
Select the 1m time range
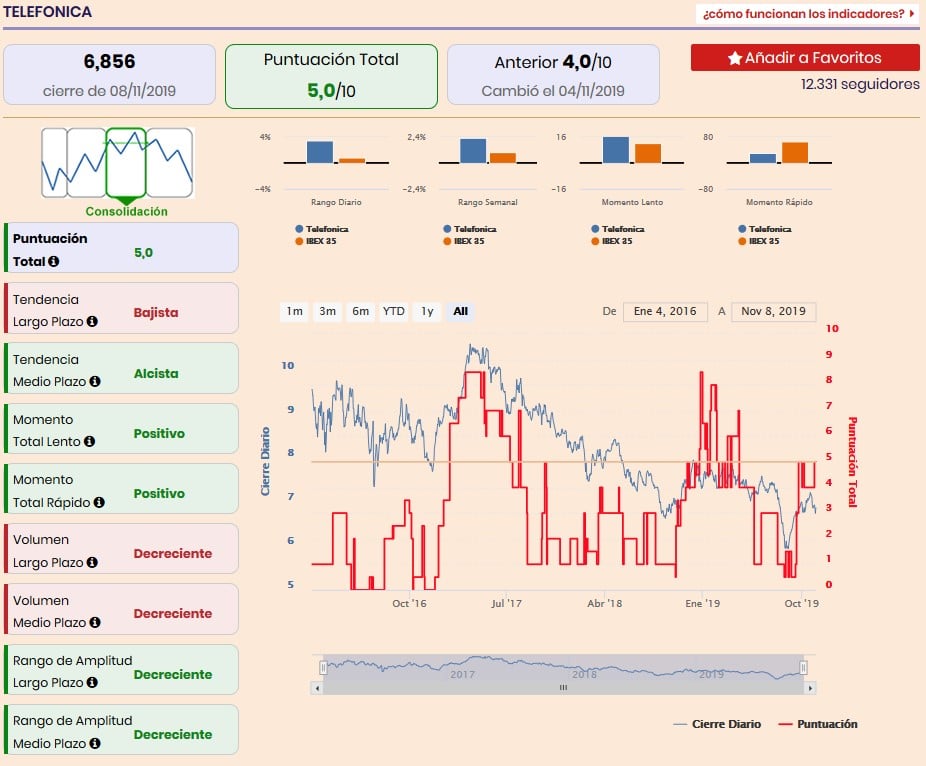pos(295,311)
